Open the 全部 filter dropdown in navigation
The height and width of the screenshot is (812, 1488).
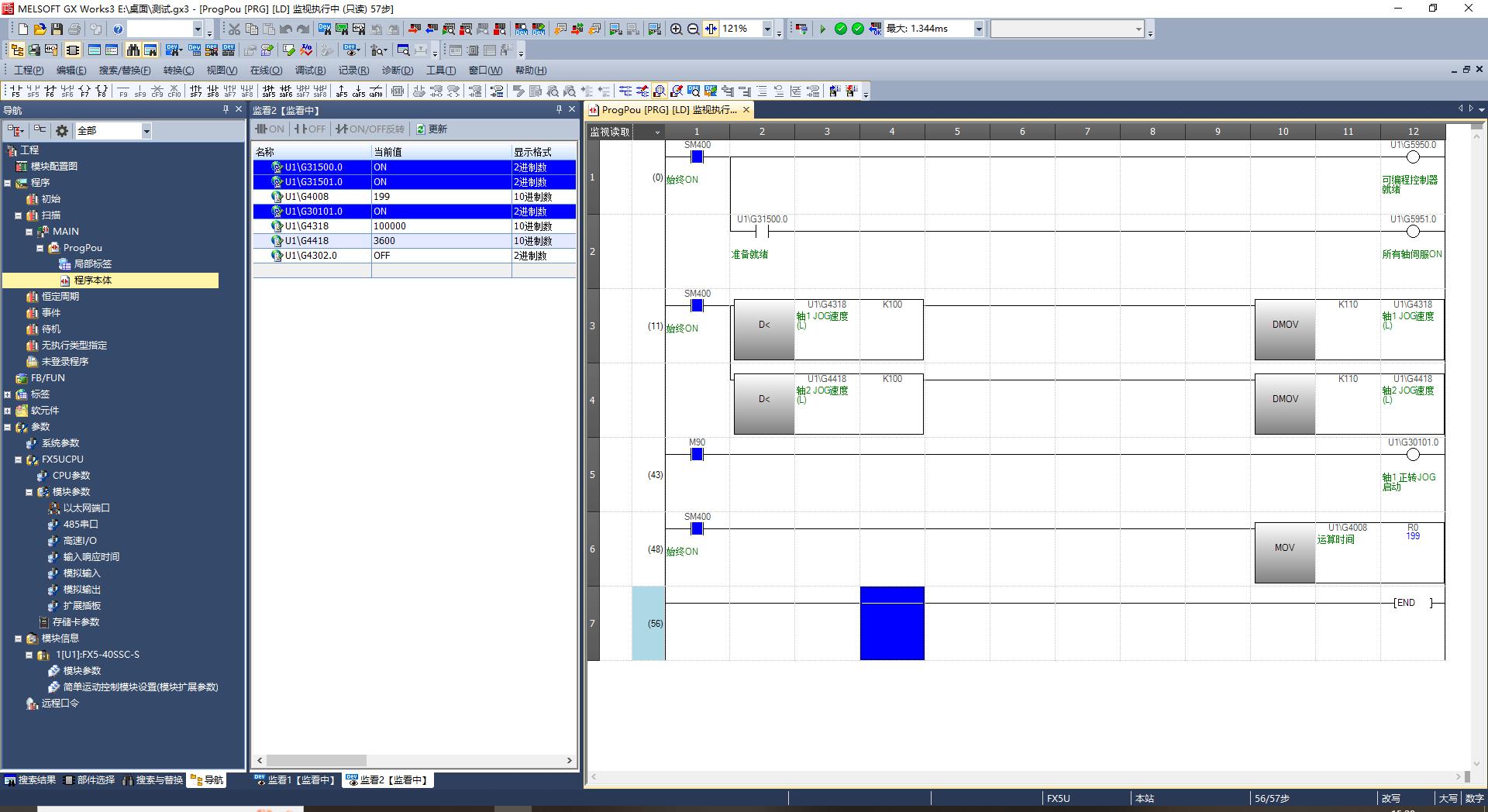[146, 131]
